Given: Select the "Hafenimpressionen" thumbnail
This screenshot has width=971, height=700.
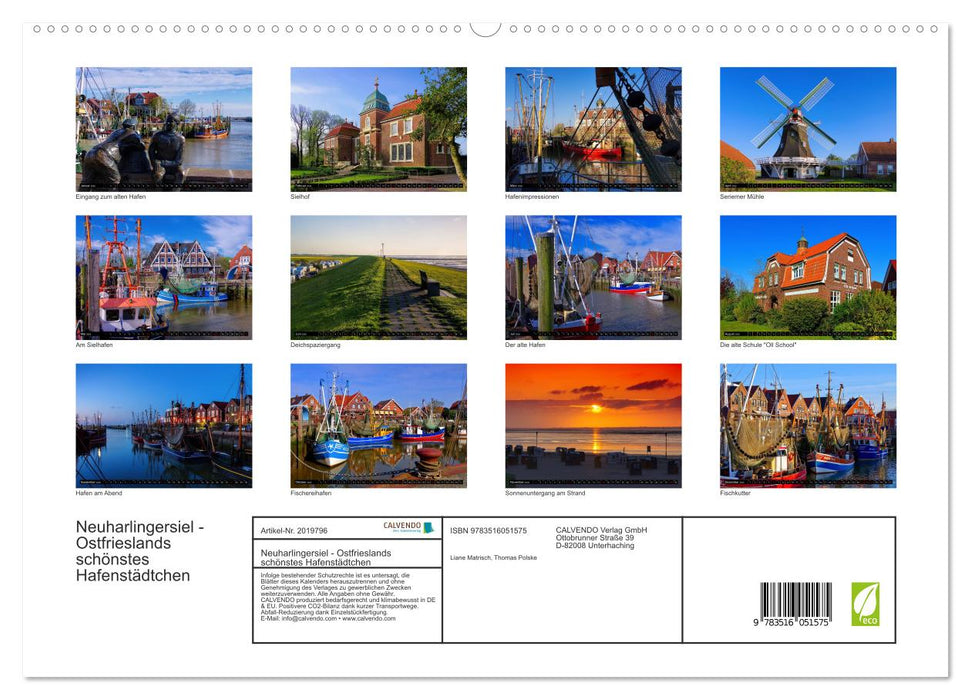Looking at the screenshot, I should [592, 128].
